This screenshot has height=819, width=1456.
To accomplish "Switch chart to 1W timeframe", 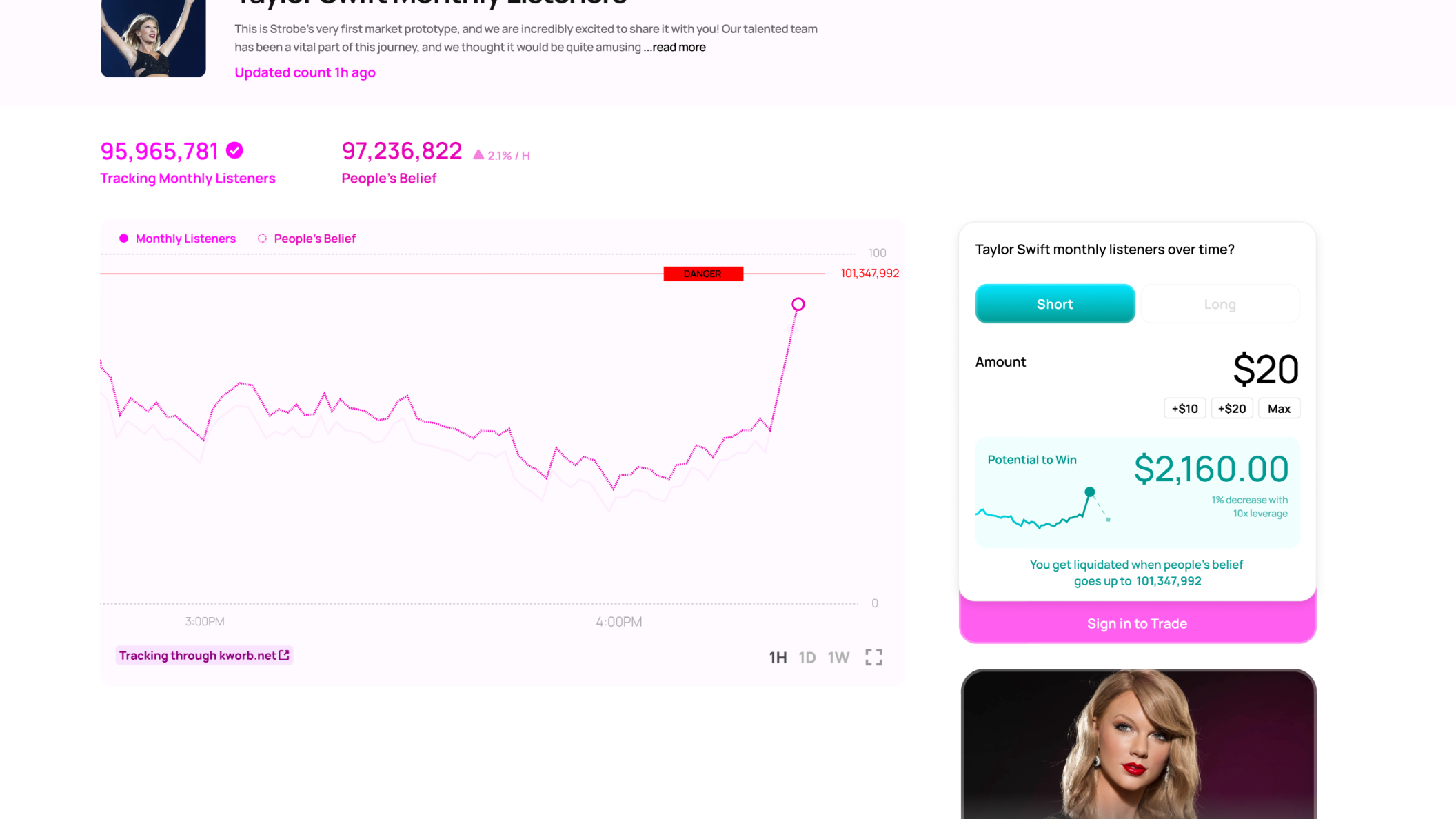I will [838, 658].
